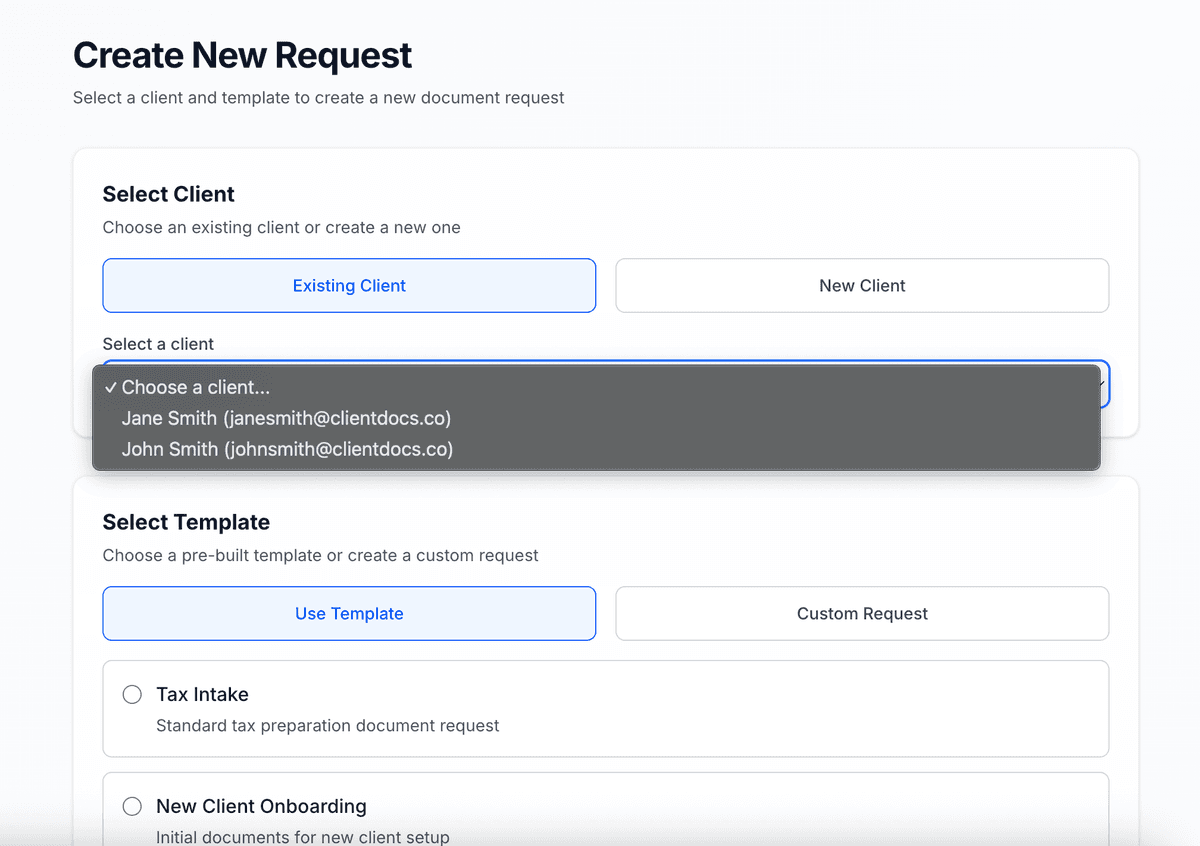Select Jane Smith from the client list
The image size is (1200, 846).
pos(286,418)
